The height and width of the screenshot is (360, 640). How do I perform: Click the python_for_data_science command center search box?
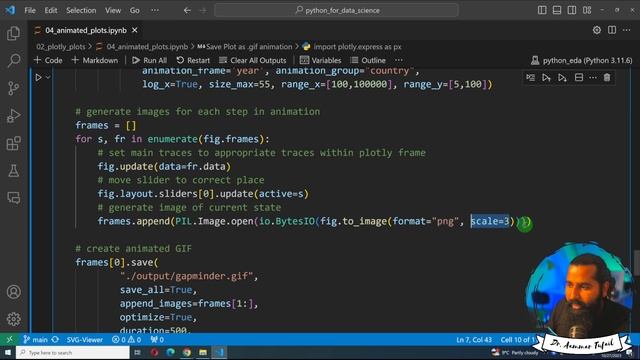click(336, 10)
